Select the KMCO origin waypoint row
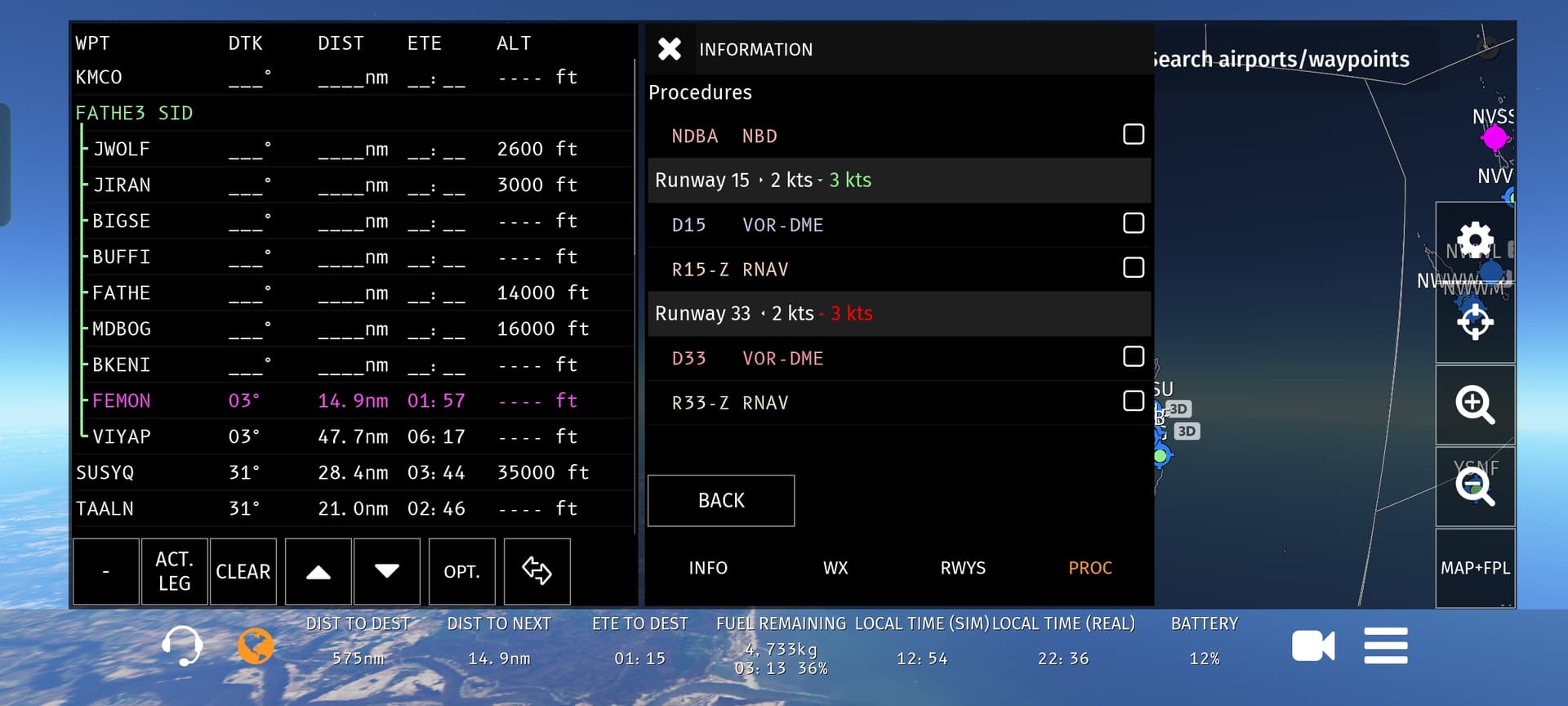1568x706 pixels. [353, 77]
